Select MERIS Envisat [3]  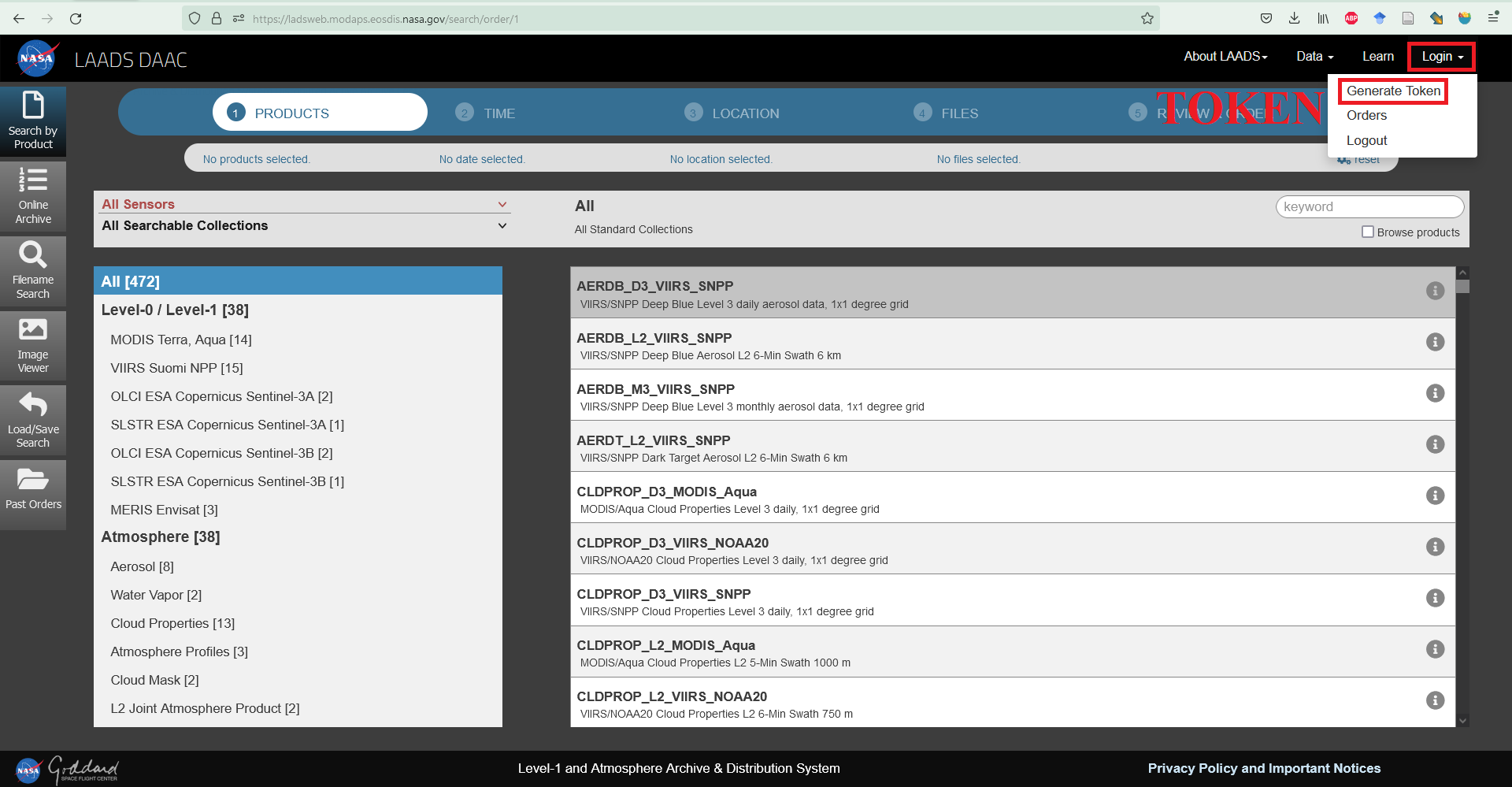click(164, 510)
